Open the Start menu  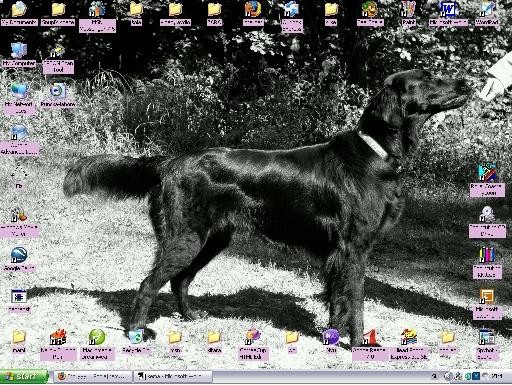coord(24,377)
